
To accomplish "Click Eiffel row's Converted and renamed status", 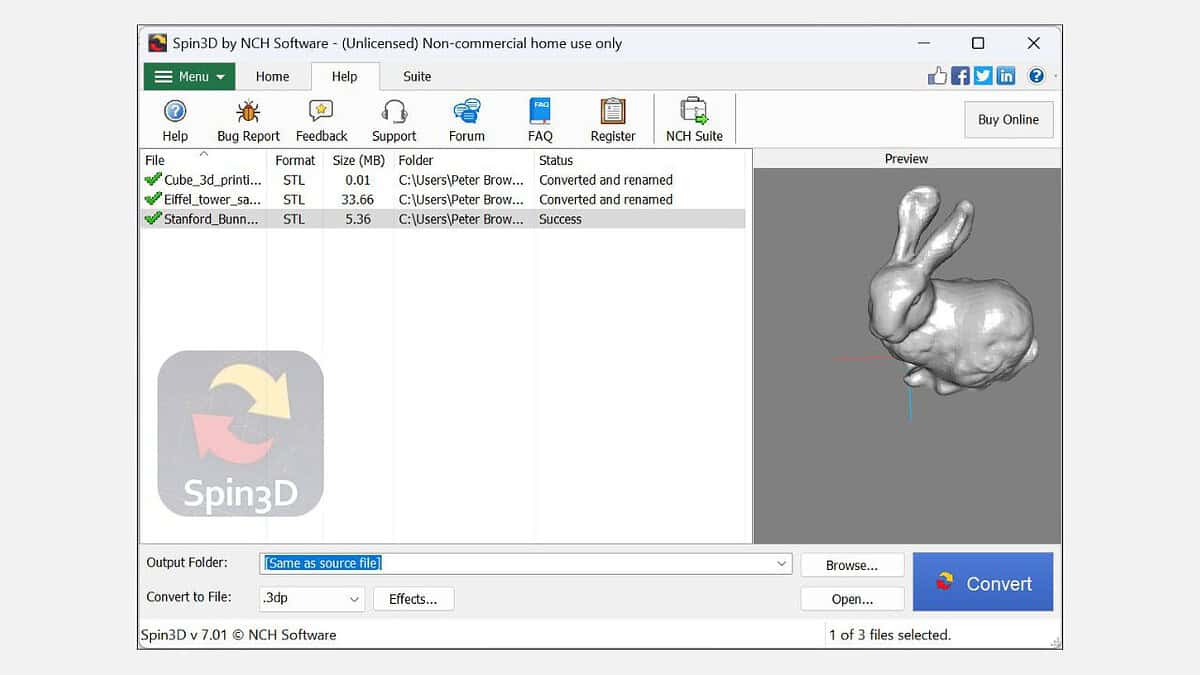I will coord(606,199).
